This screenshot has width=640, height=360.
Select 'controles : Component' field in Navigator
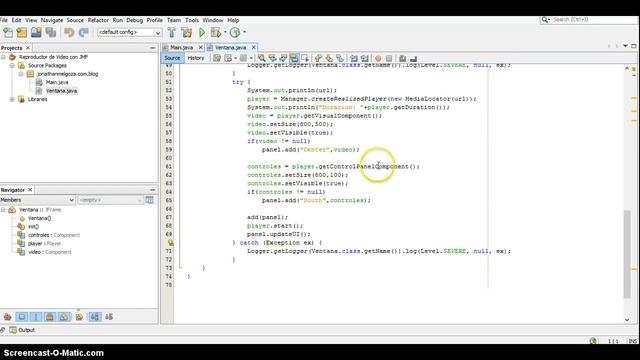tap(53, 235)
